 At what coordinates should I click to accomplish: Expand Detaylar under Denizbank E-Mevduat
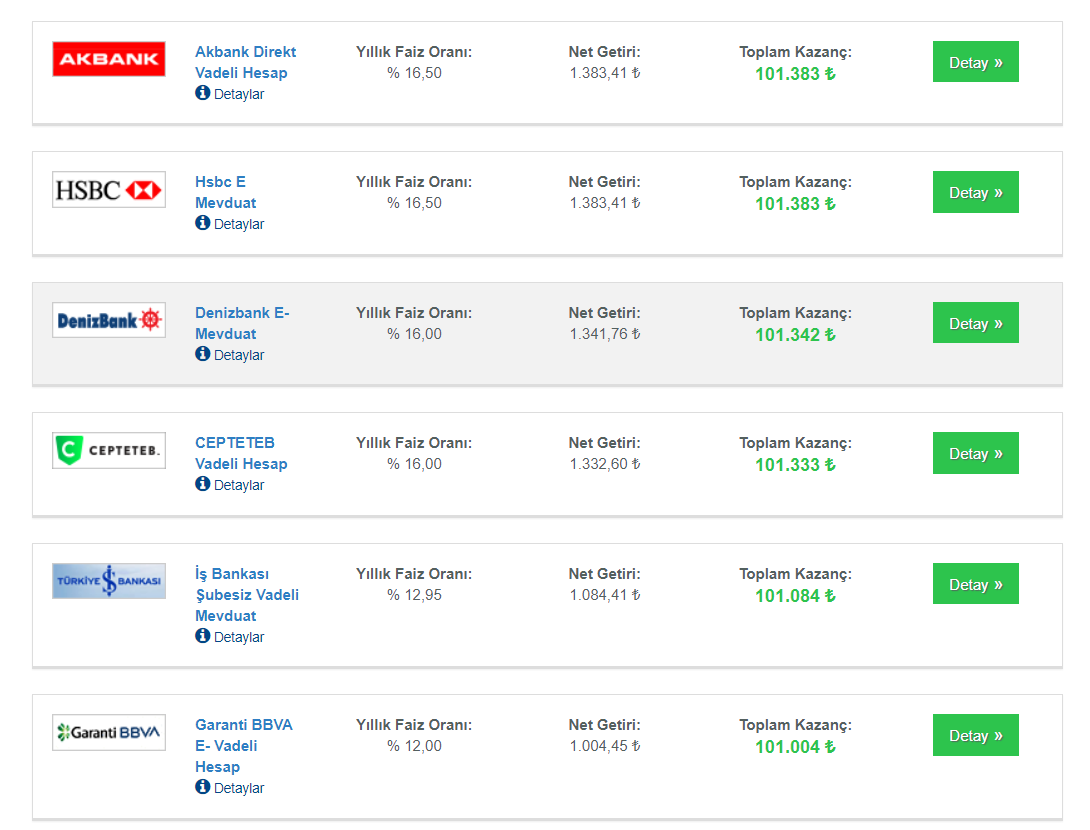[x=230, y=355]
